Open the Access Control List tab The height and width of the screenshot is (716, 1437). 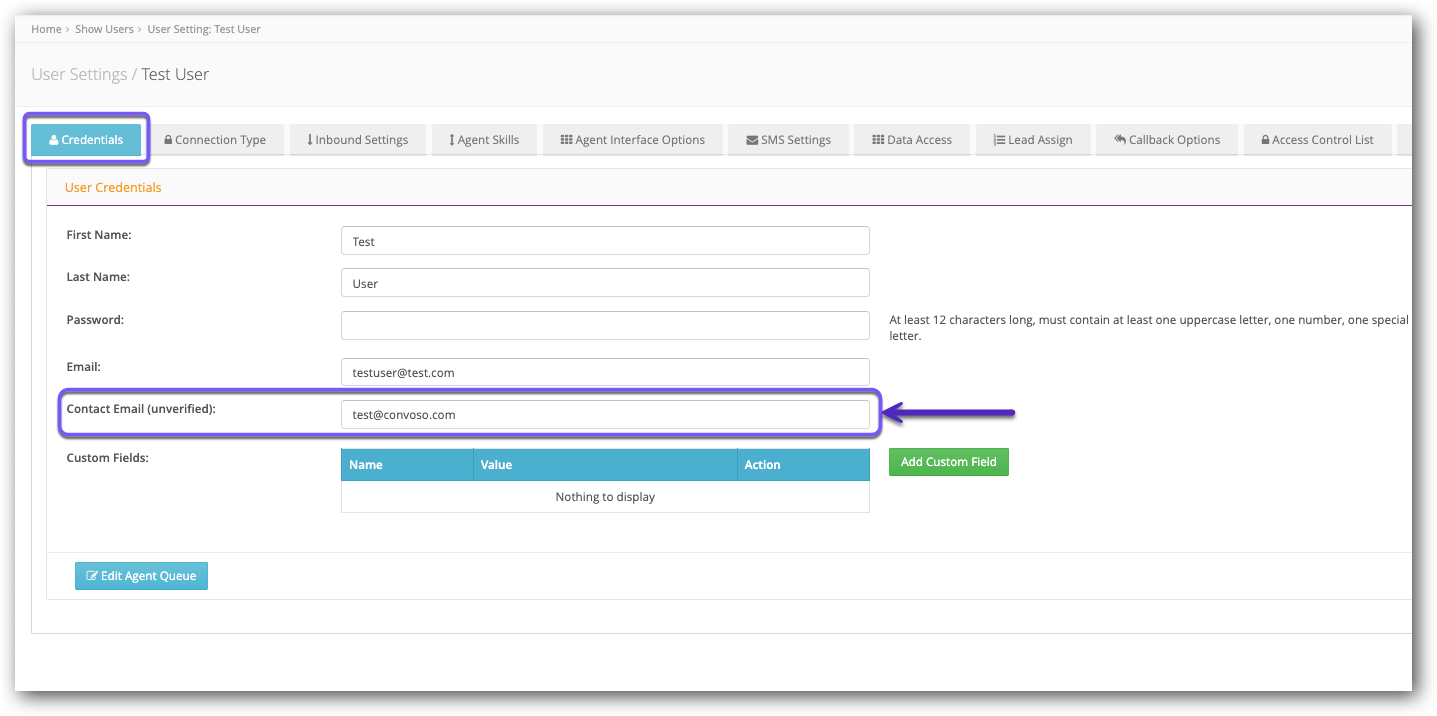(1318, 140)
